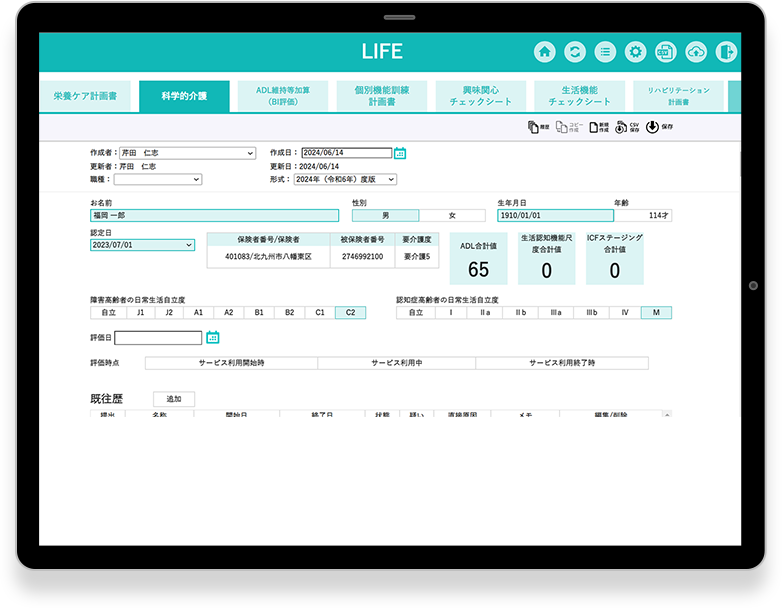Viewport: 782px width, 608px height.
Task: Select サービス利用中 evaluation point
Action: pyautogui.click(x=396, y=363)
